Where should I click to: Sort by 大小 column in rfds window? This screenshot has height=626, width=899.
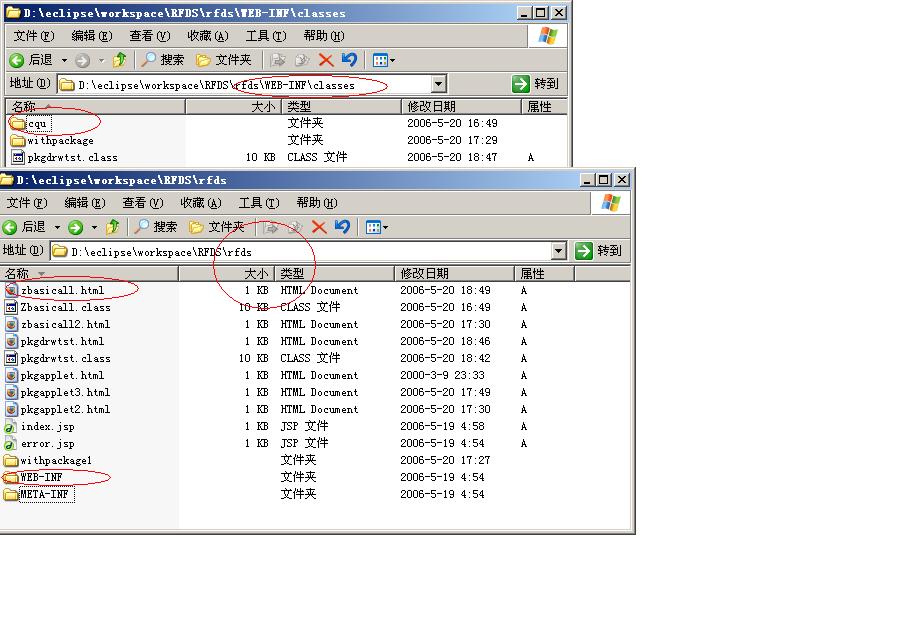point(226,273)
